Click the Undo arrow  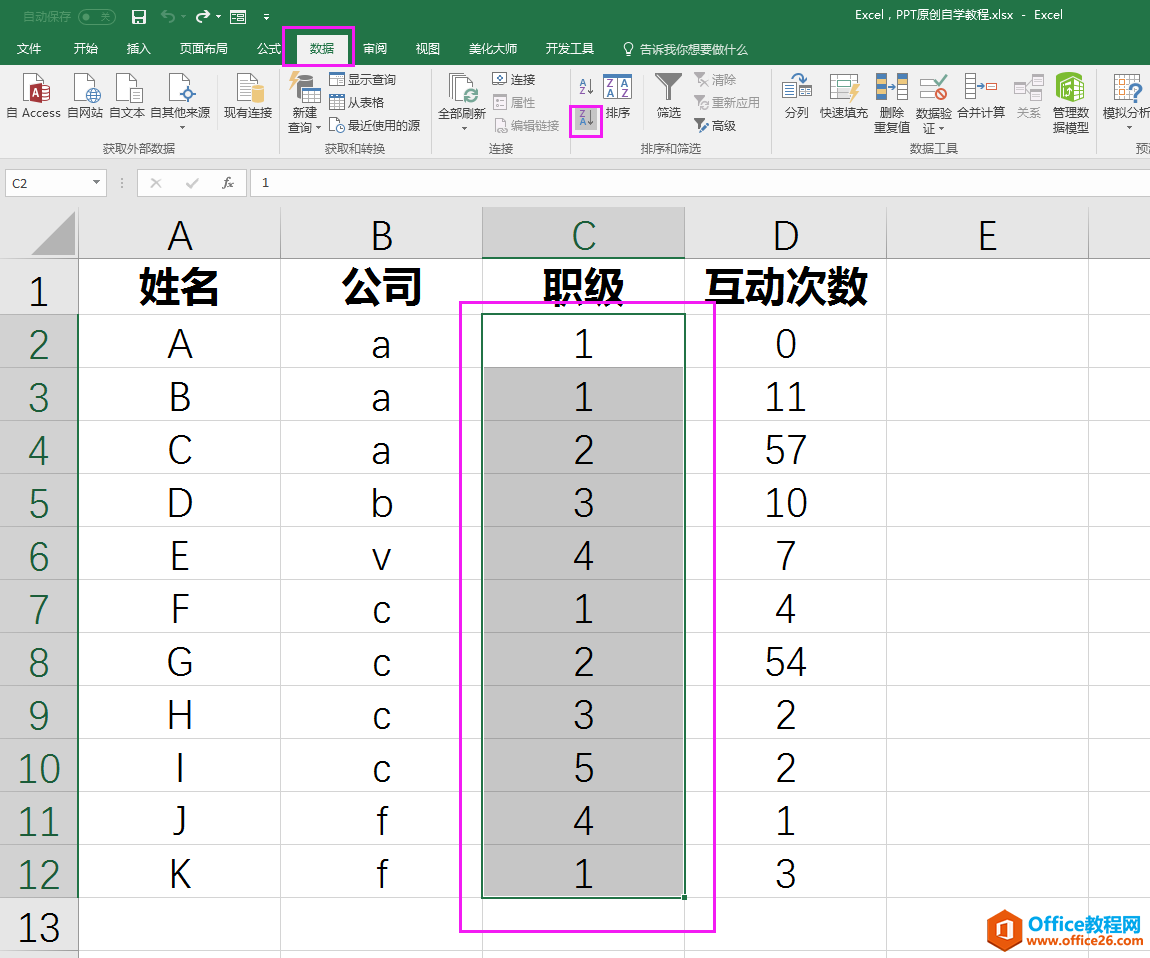click(168, 16)
